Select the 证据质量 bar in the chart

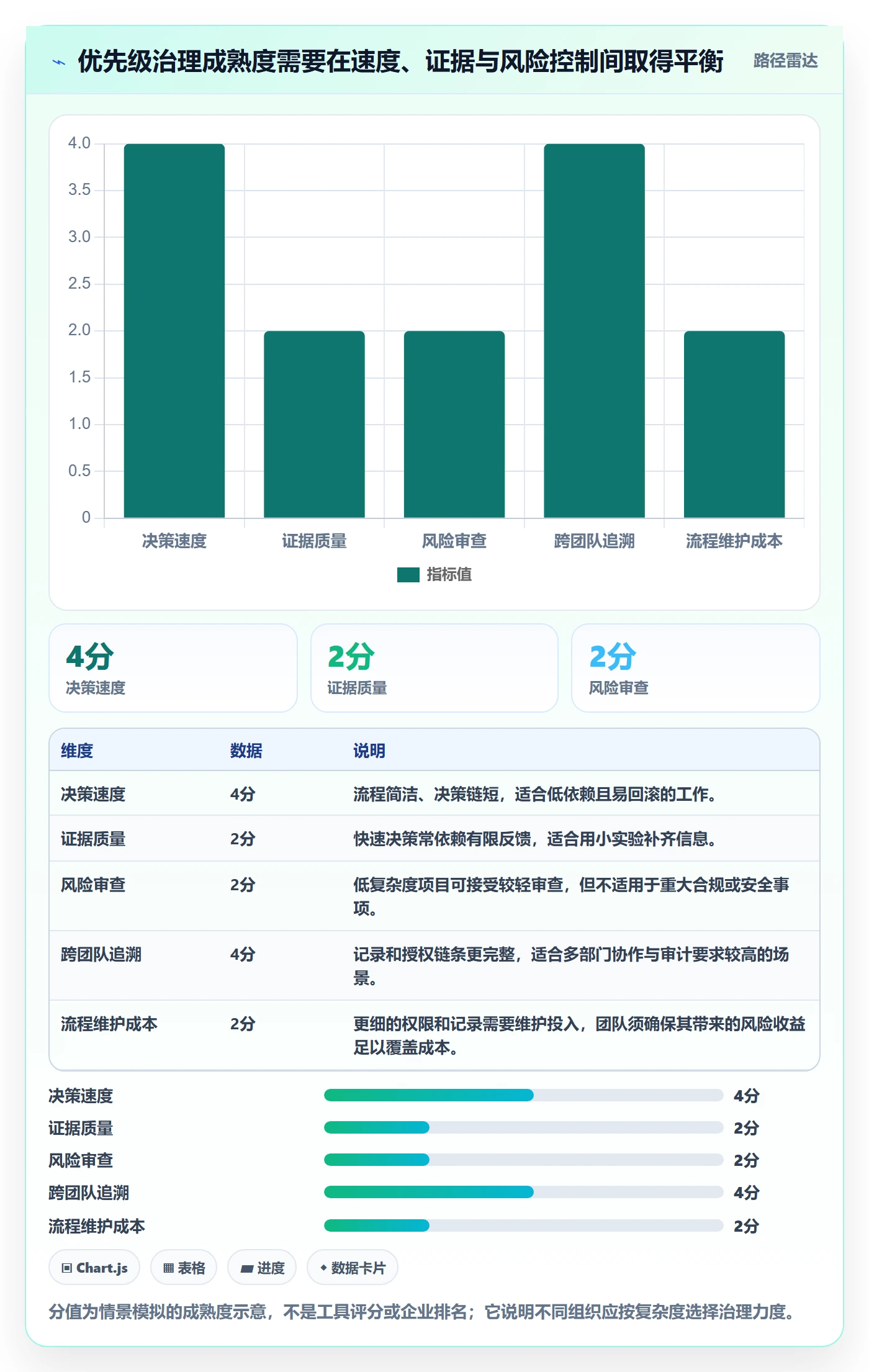tap(314, 424)
